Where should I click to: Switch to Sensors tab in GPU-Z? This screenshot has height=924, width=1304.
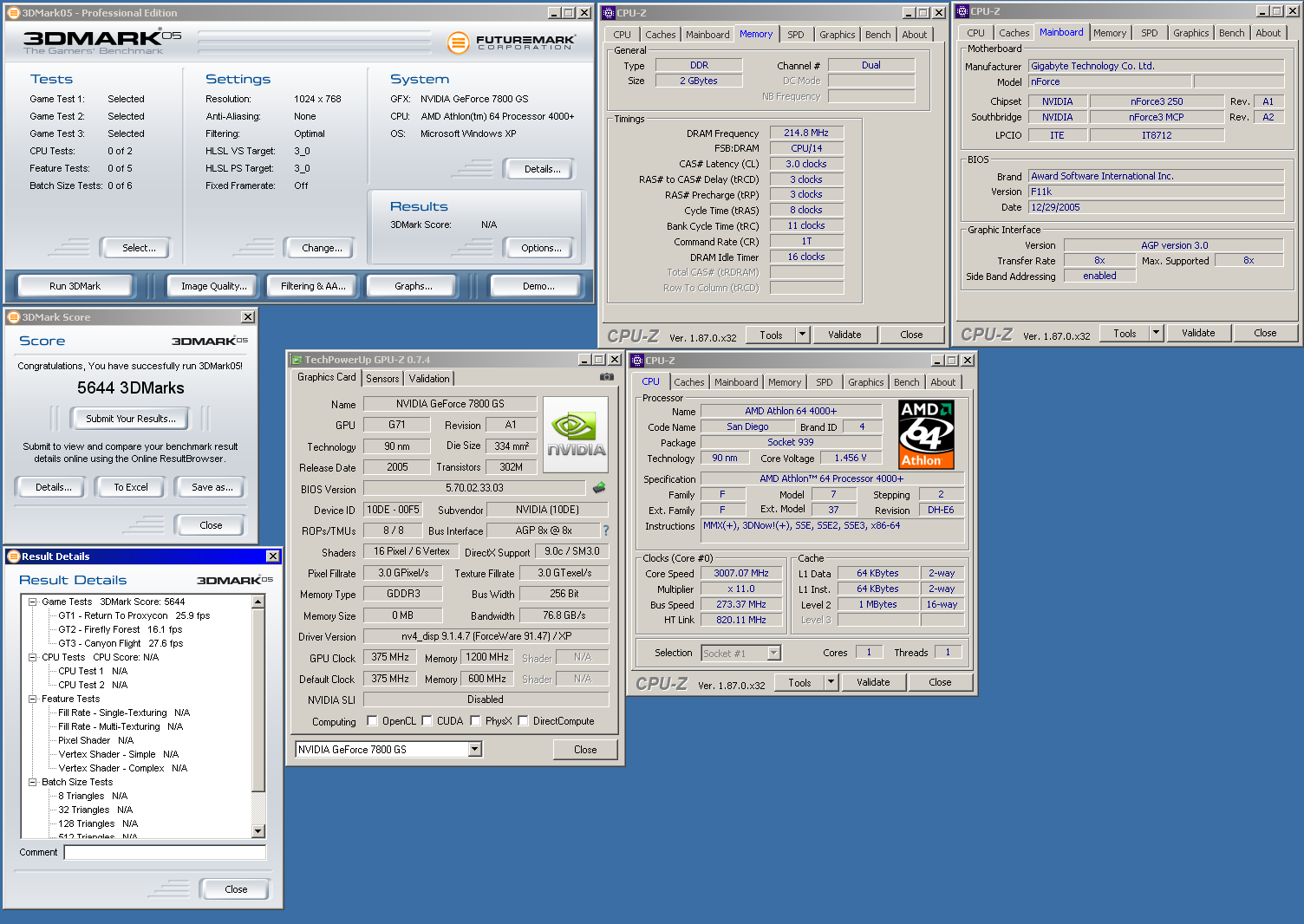[x=382, y=379]
